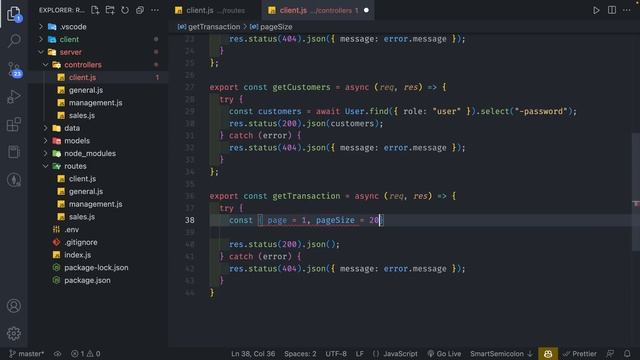Image resolution: width=640 pixels, height=360 pixels.
Task: Open editor more actions ellipsis
Action: (x=627, y=10)
